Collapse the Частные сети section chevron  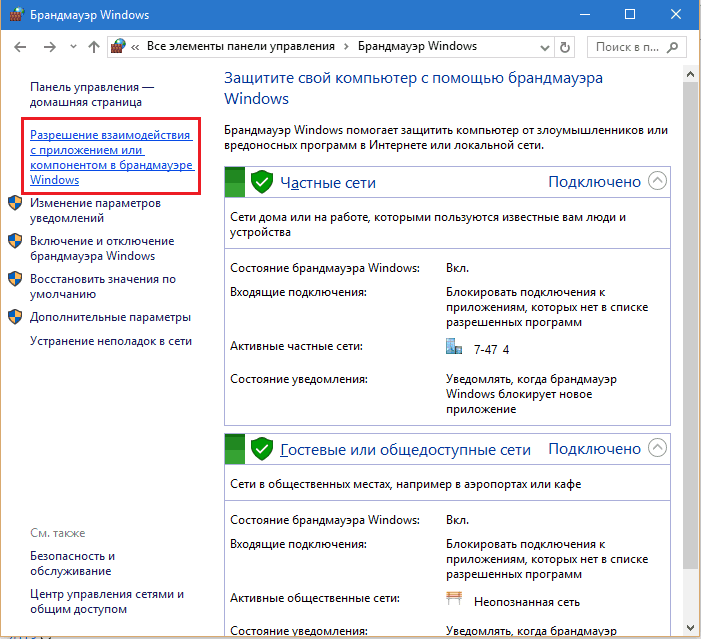click(x=657, y=181)
